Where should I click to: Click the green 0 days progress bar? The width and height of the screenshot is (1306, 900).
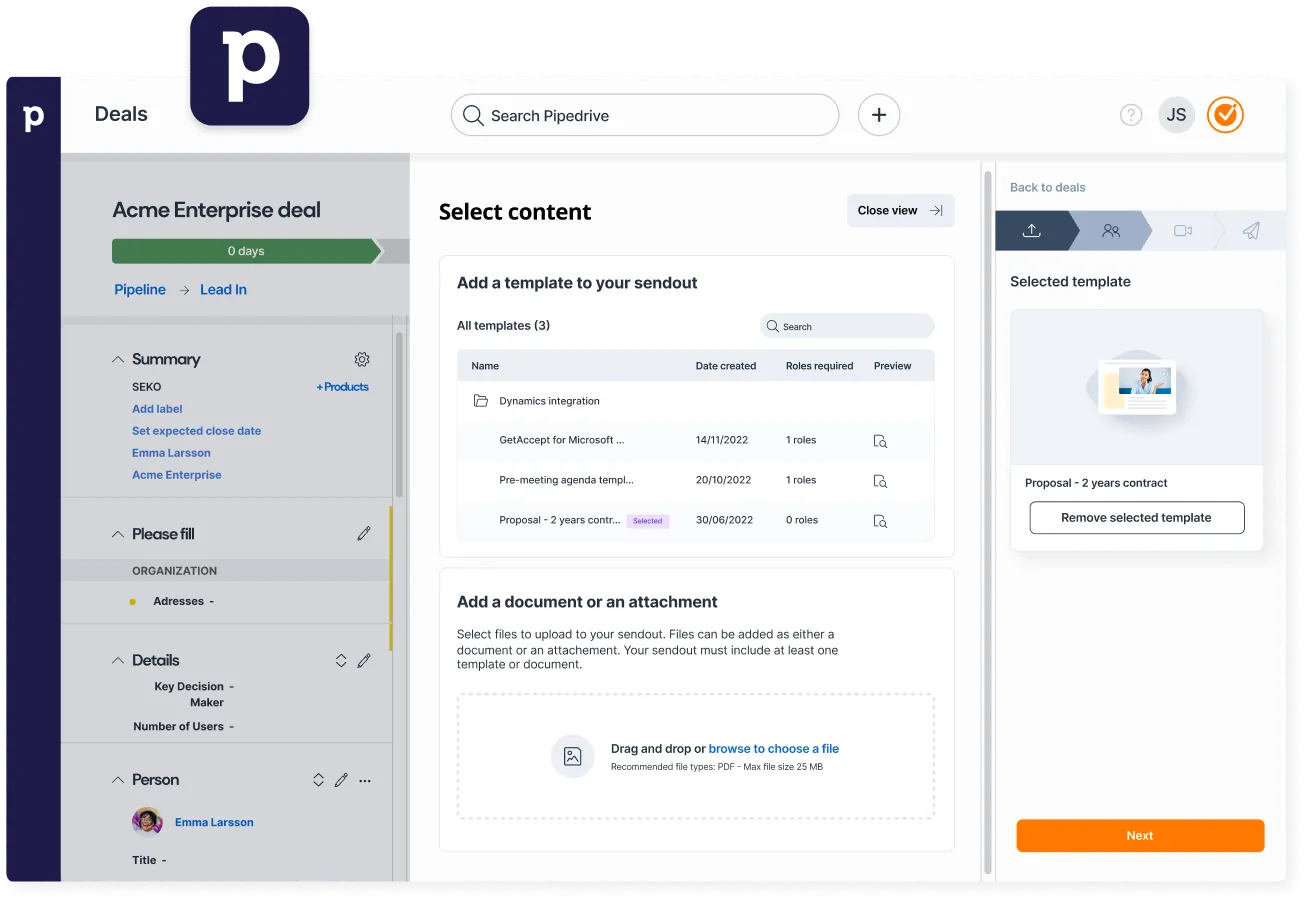point(246,251)
